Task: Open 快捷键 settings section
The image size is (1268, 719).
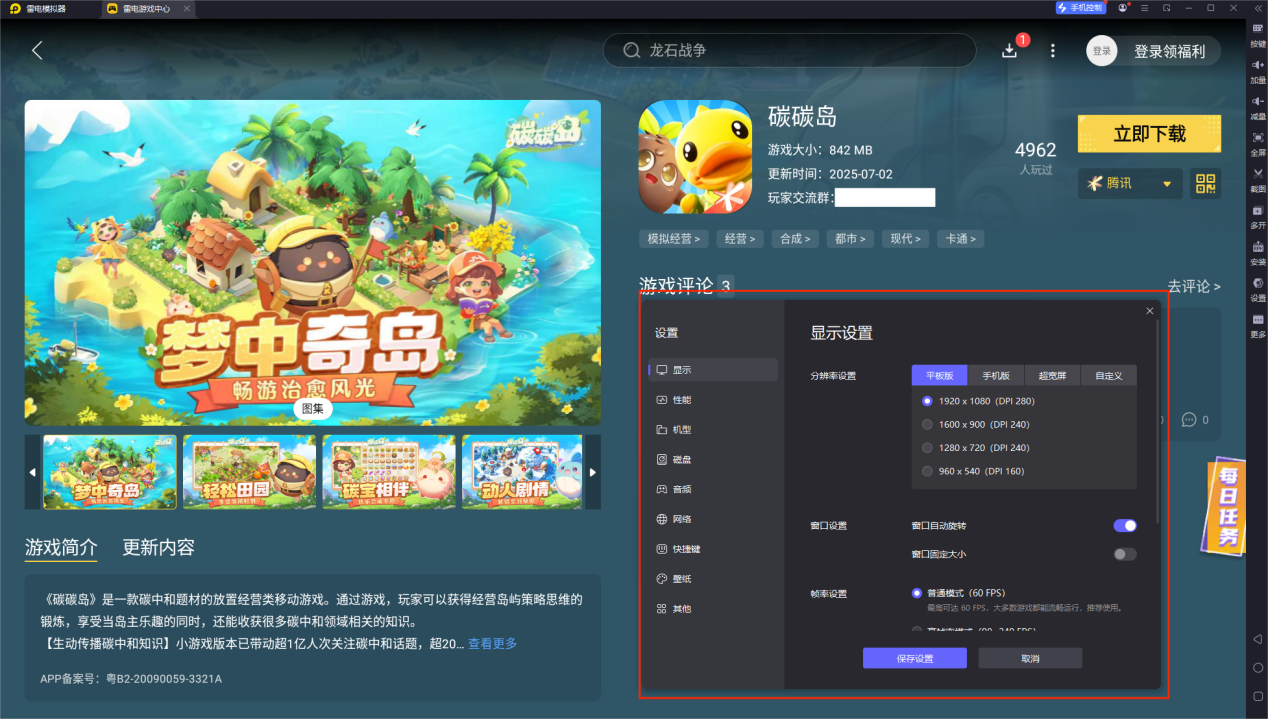Action: (x=713, y=549)
